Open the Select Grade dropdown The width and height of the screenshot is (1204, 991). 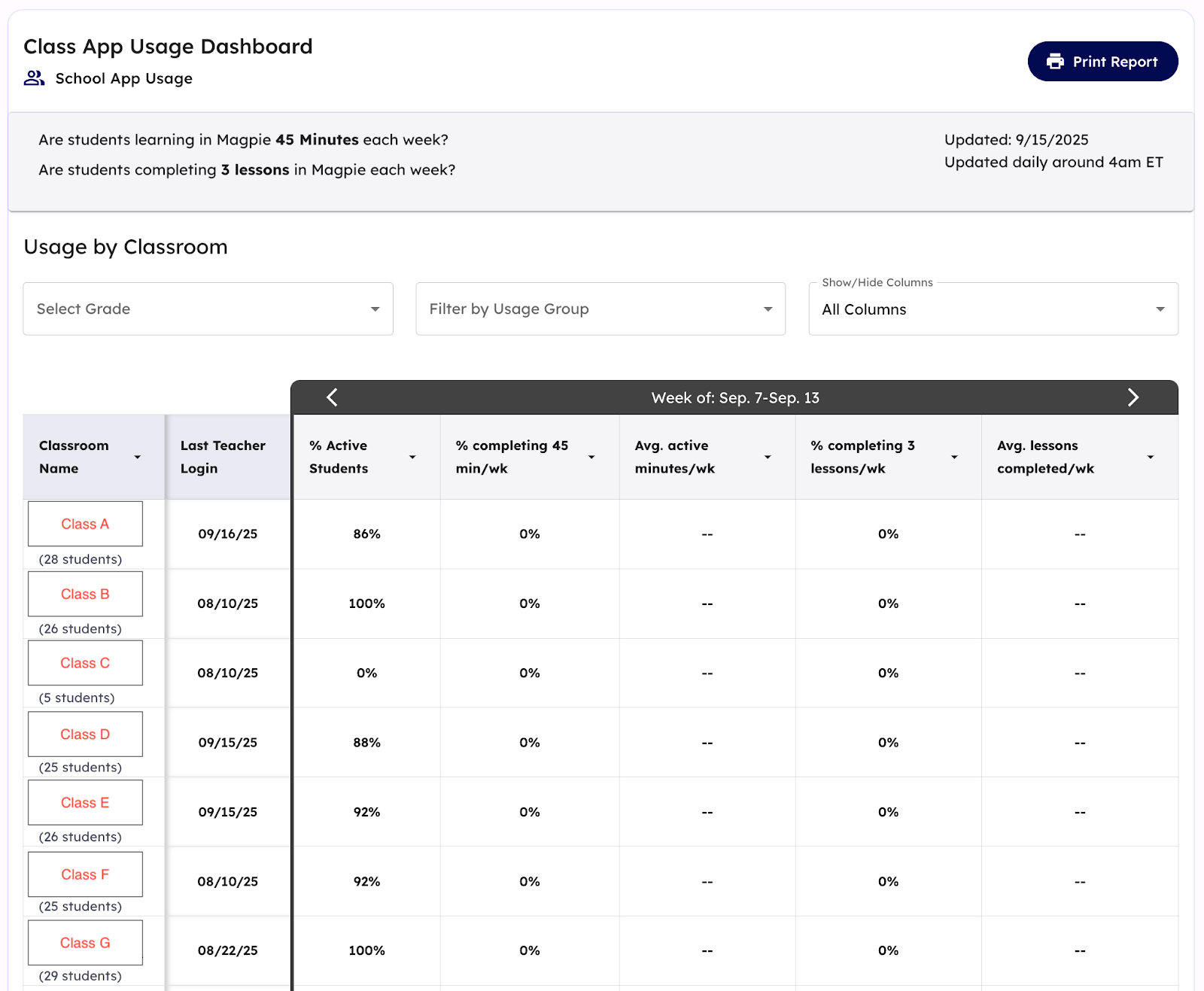(x=208, y=309)
